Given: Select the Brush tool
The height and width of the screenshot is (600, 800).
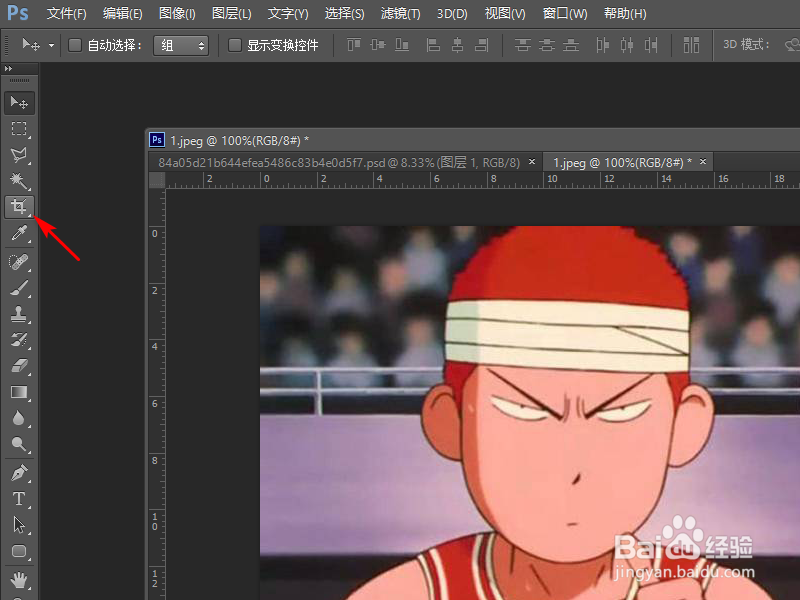Looking at the screenshot, I should [x=19, y=288].
